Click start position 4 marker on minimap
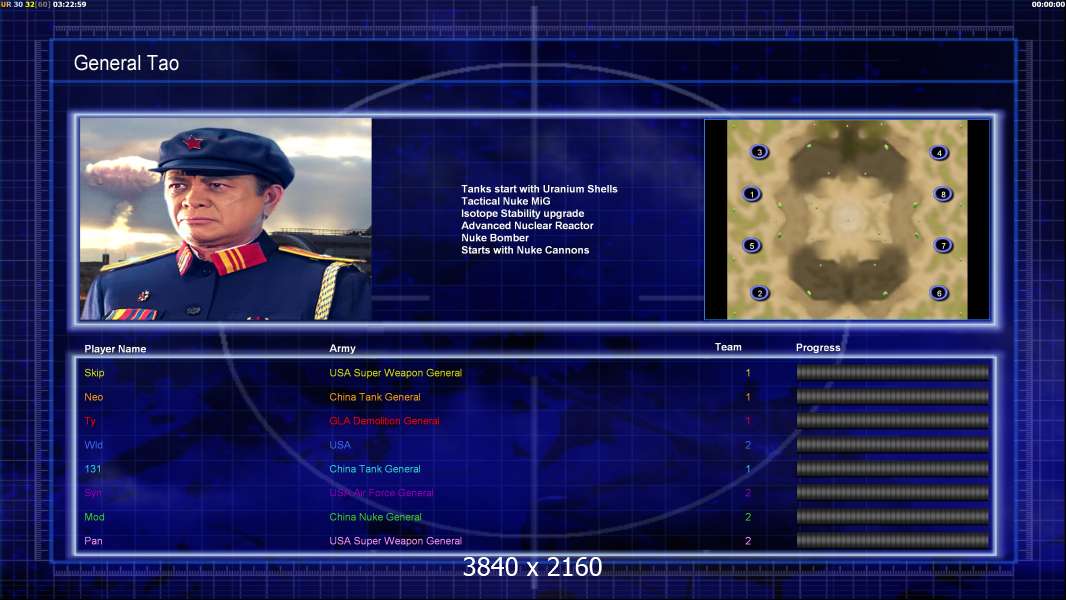This screenshot has height=600, width=1066. 939,153
